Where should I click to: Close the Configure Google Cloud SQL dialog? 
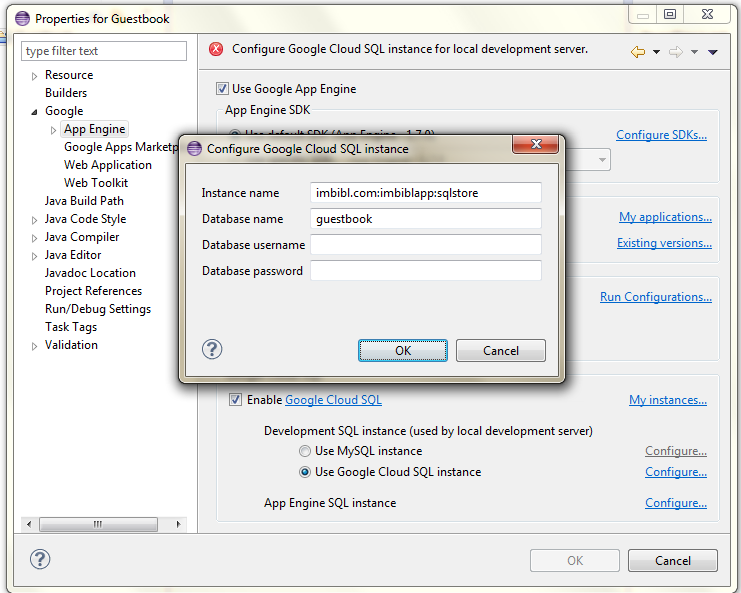click(535, 147)
